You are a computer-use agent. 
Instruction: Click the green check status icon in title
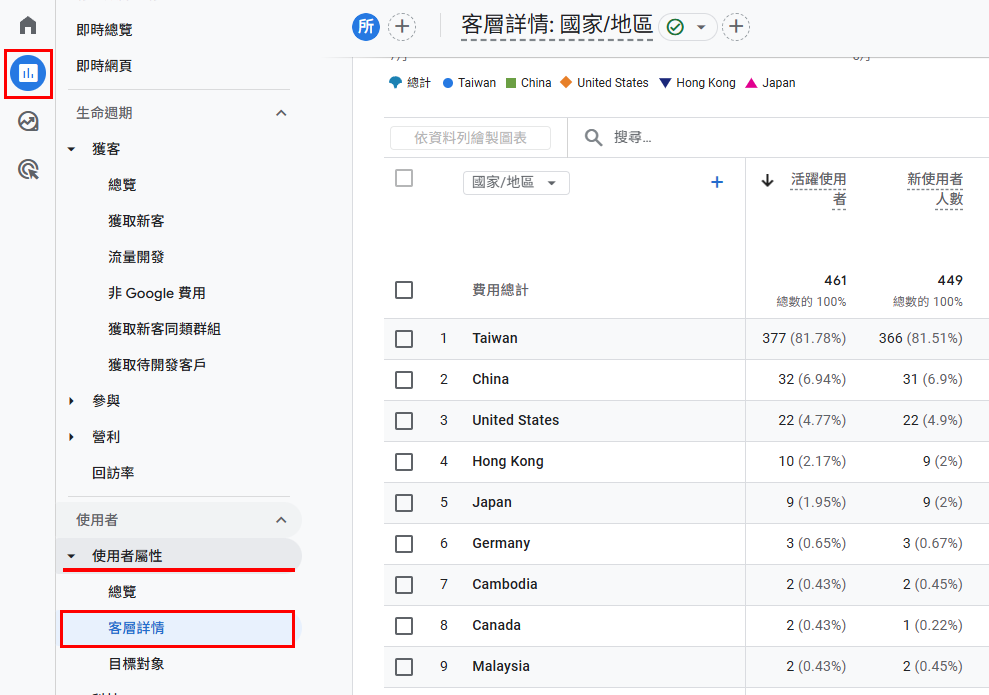tap(675, 27)
